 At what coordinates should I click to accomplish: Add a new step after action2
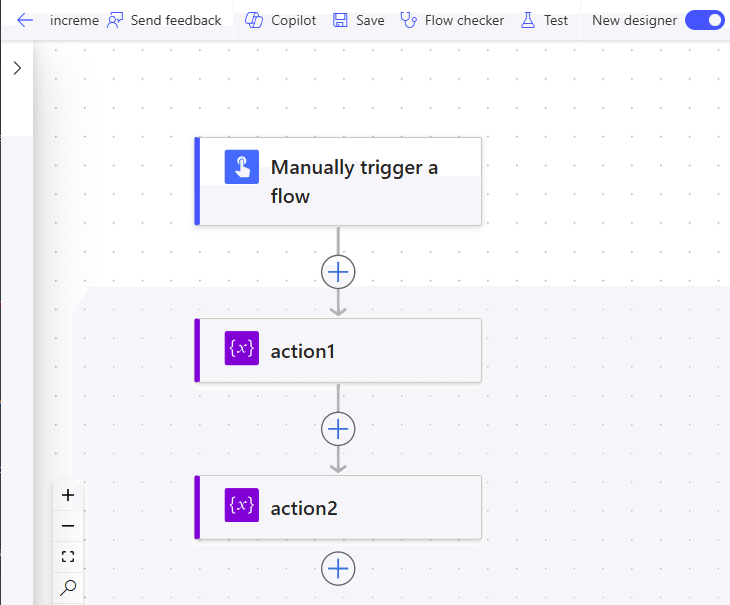338,568
